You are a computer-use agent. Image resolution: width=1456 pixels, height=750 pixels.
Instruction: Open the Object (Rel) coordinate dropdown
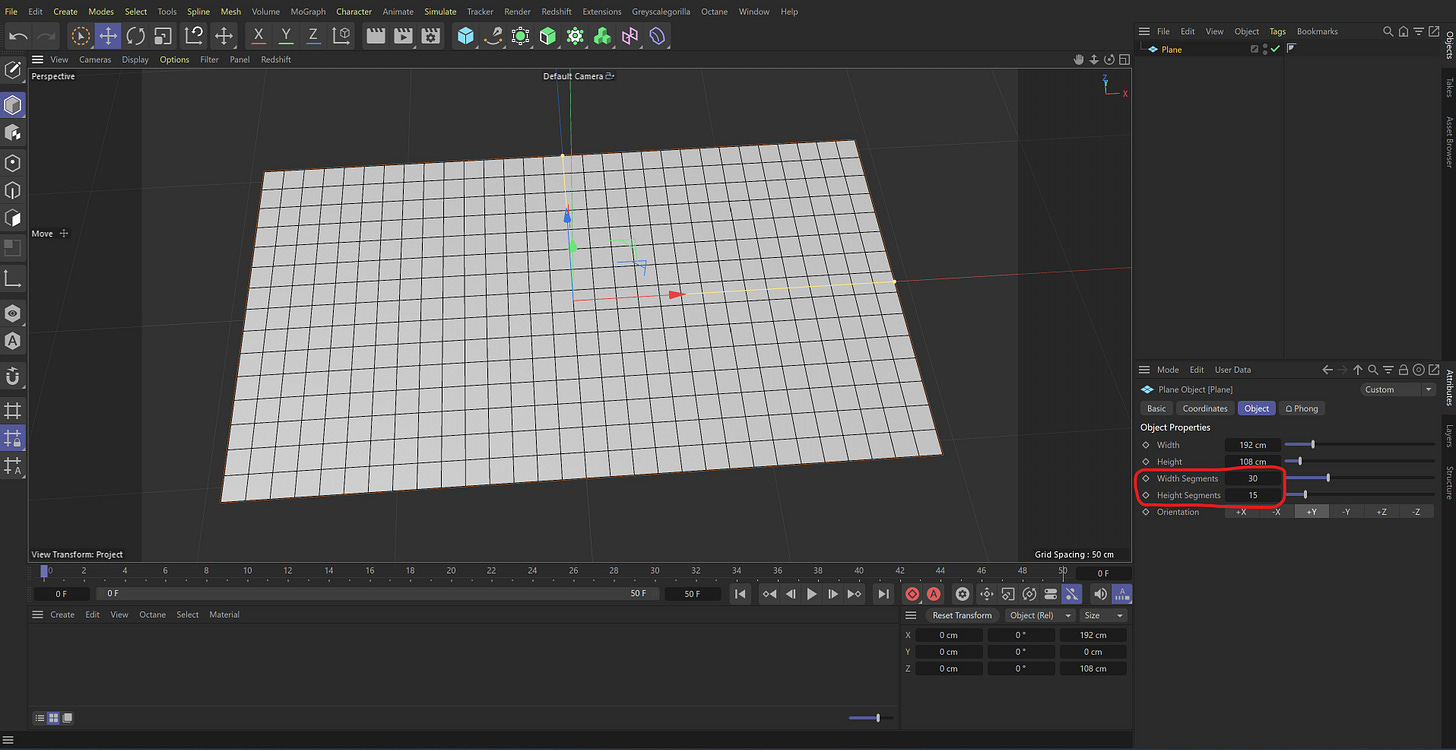click(x=1039, y=616)
